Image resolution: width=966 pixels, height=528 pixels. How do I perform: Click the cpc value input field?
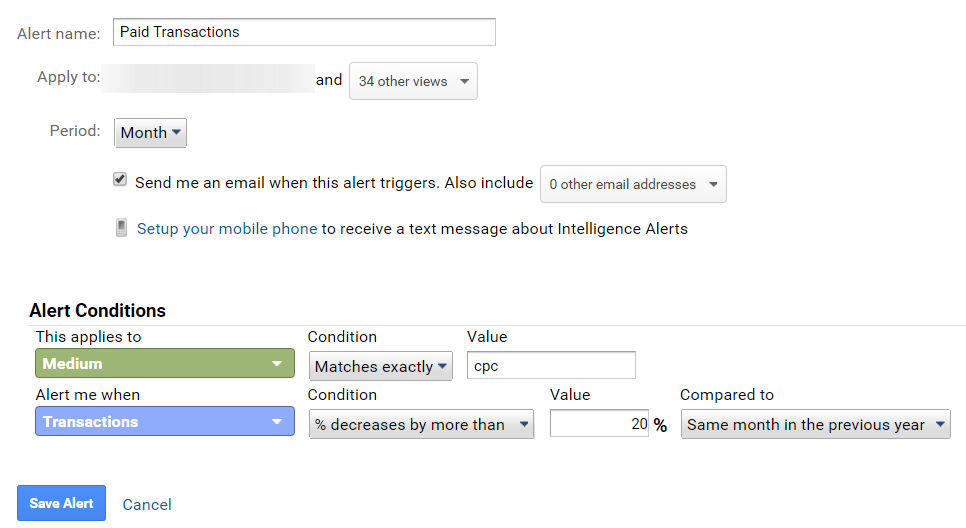tap(551, 366)
